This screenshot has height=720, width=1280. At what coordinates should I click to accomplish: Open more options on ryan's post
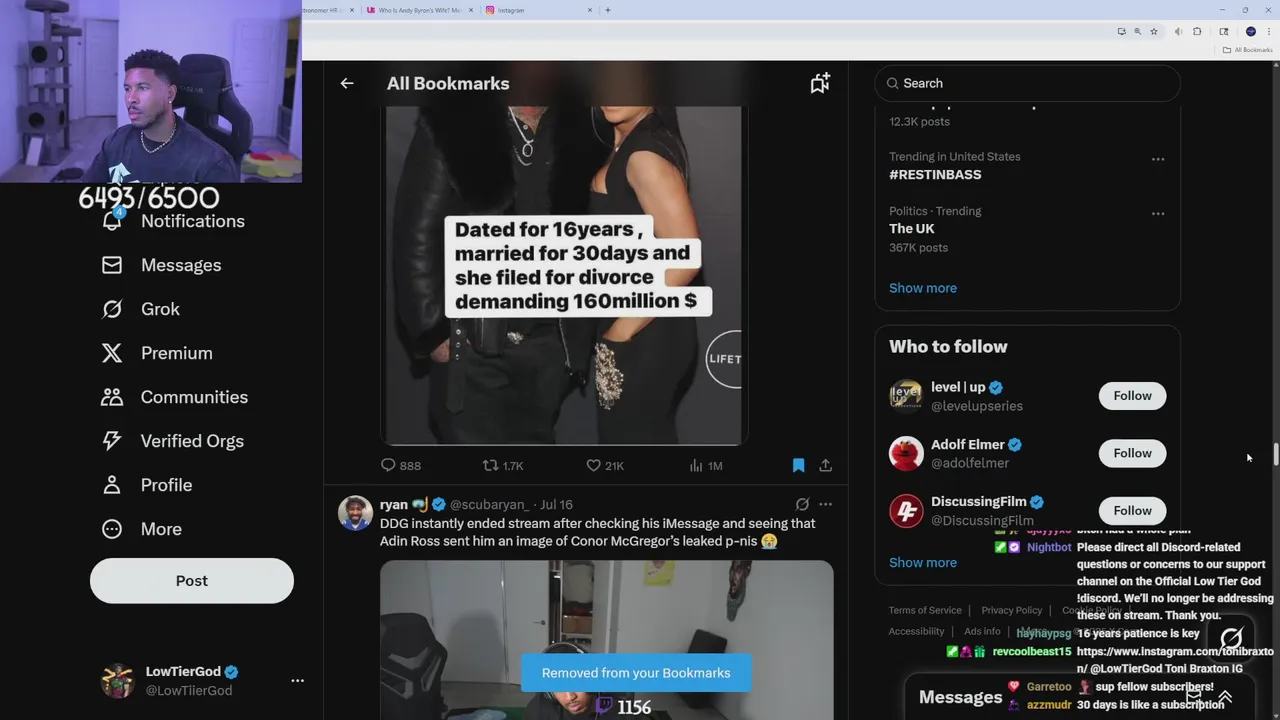[x=825, y=505]
